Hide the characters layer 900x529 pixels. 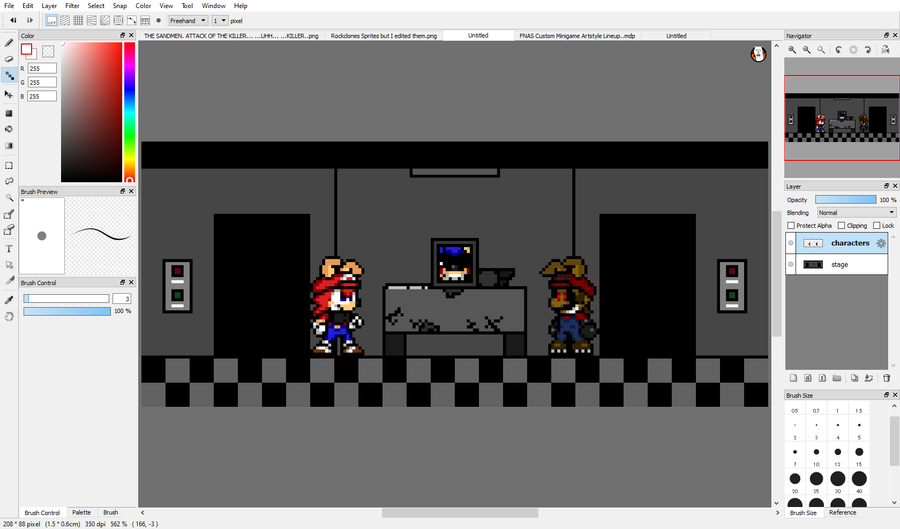click(x=791, y=243)
